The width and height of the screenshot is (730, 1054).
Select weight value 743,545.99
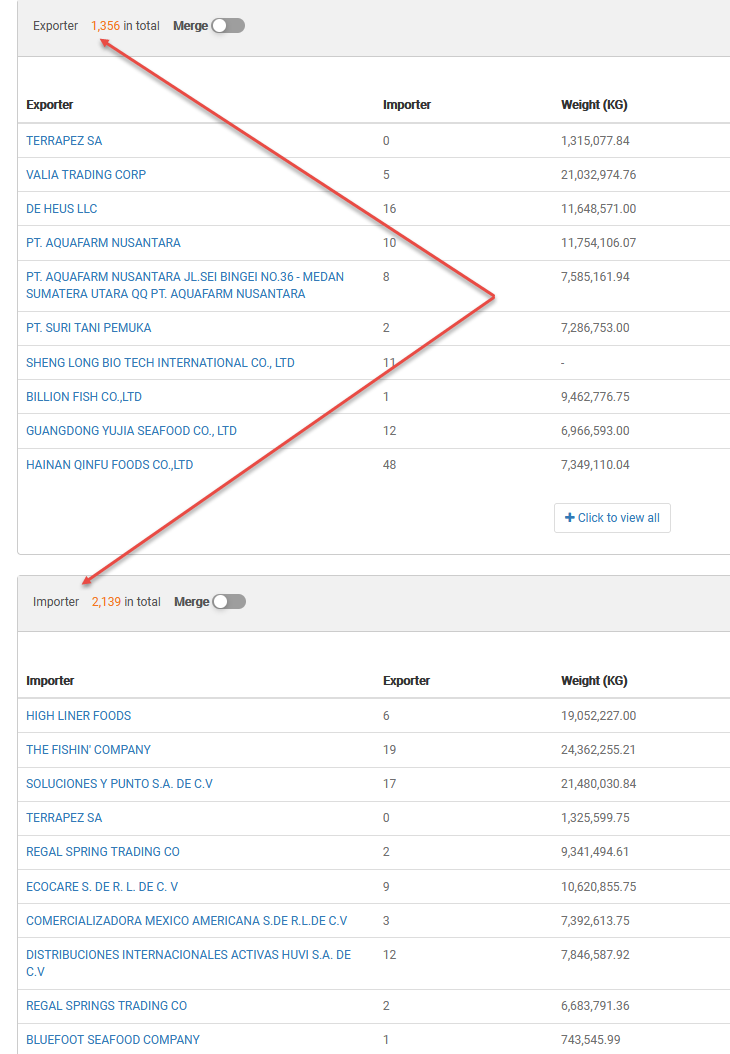591,1040
